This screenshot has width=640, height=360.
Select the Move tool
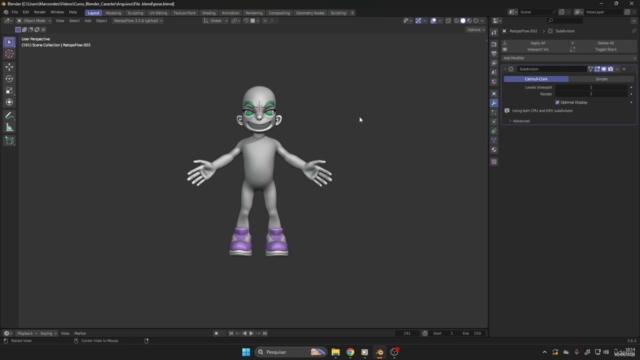pos(9,67)
